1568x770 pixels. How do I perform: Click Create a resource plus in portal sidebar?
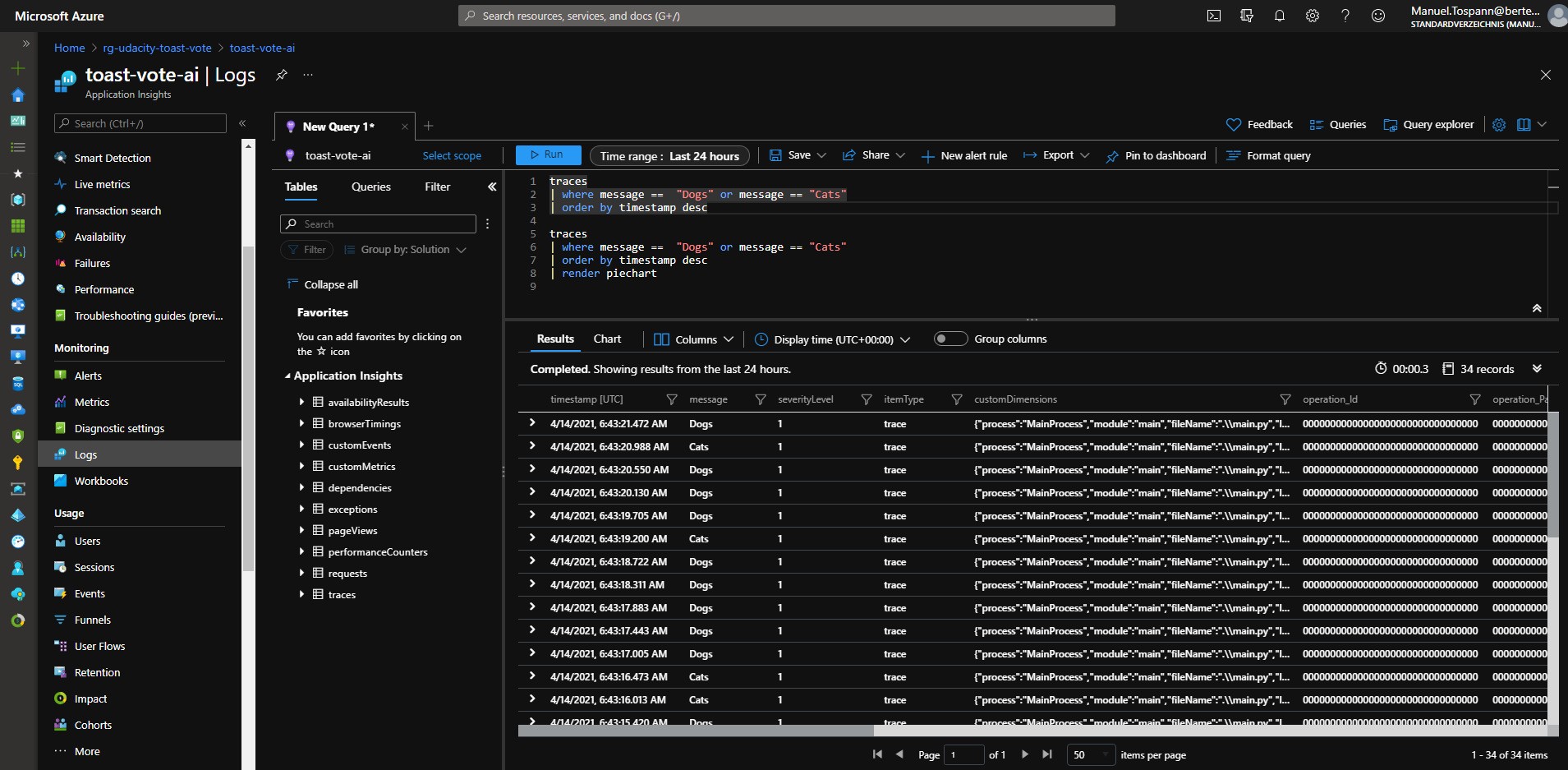pos(18,69)
